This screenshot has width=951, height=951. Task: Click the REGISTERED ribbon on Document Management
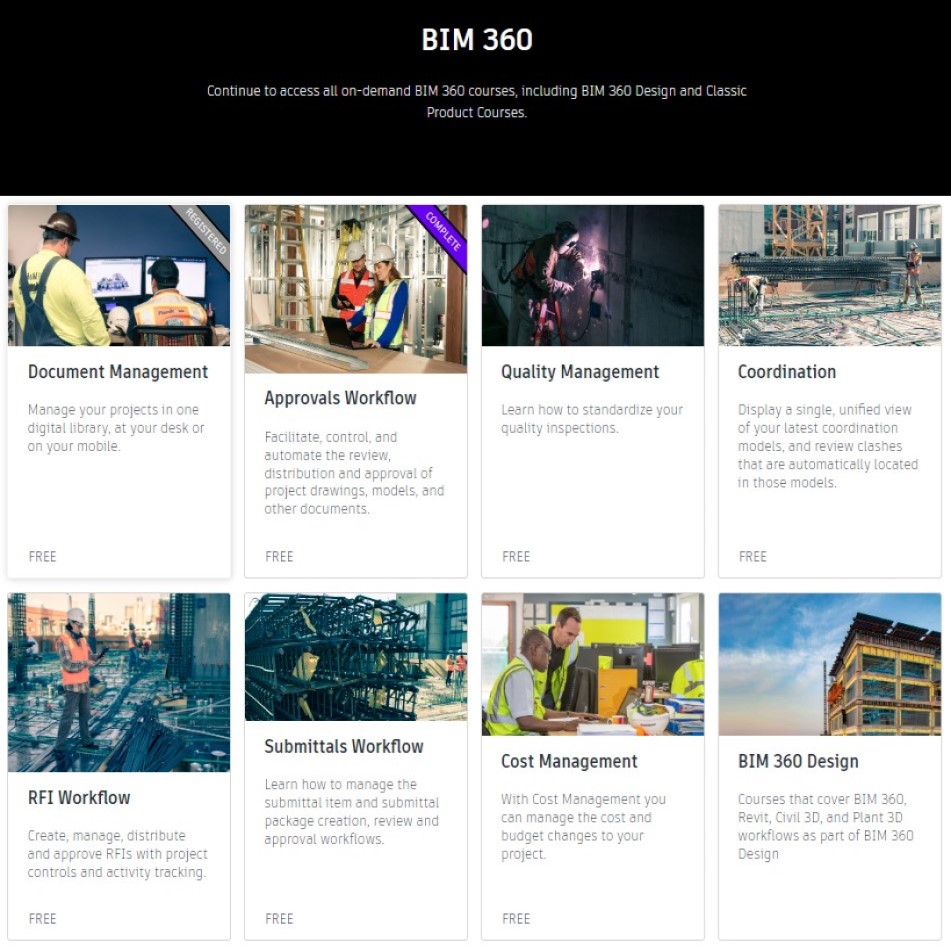[x=205, y=231]
